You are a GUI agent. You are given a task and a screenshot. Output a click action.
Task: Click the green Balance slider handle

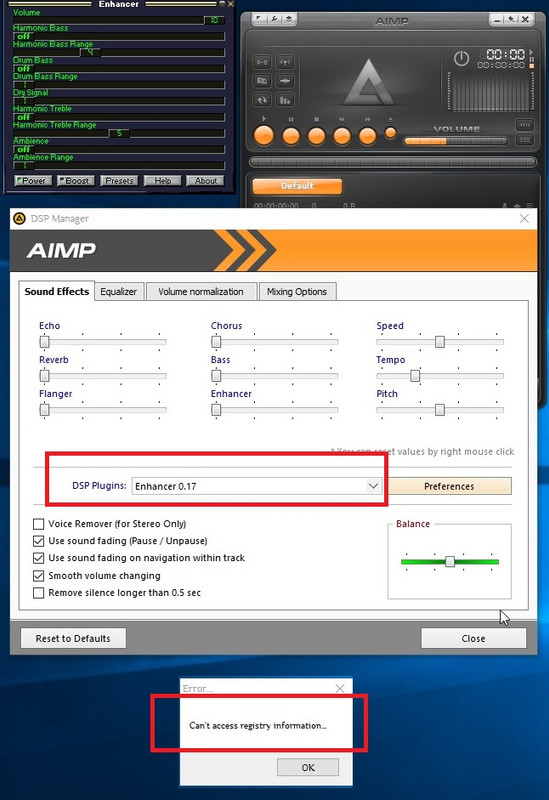click(450, 562)
